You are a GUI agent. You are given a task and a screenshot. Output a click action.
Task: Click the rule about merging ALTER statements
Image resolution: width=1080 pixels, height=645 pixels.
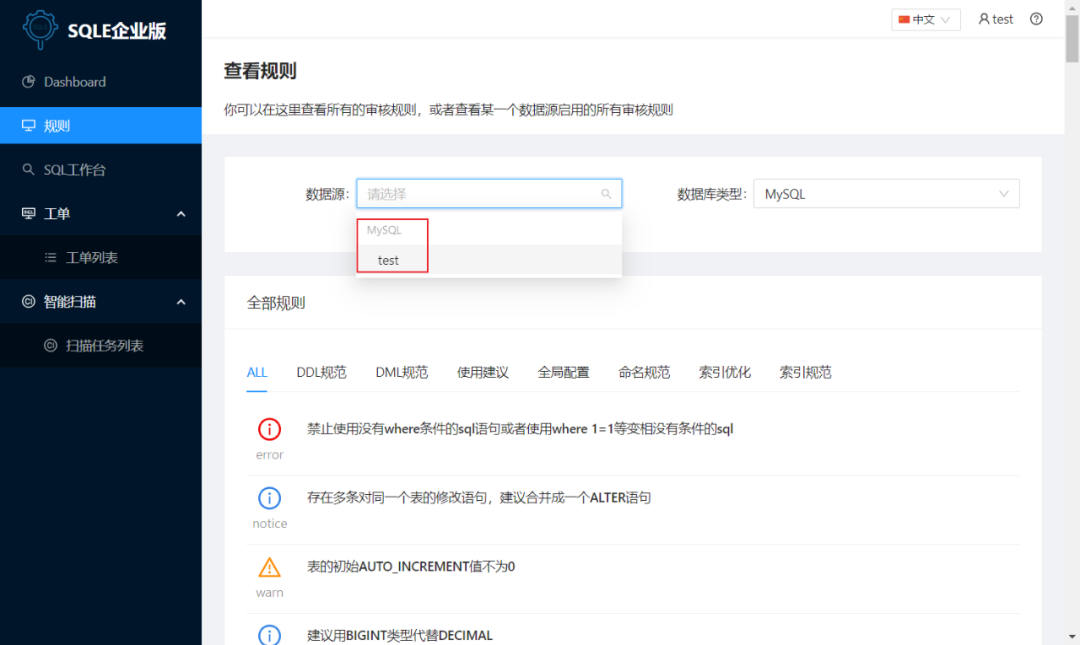click(479, 498)
